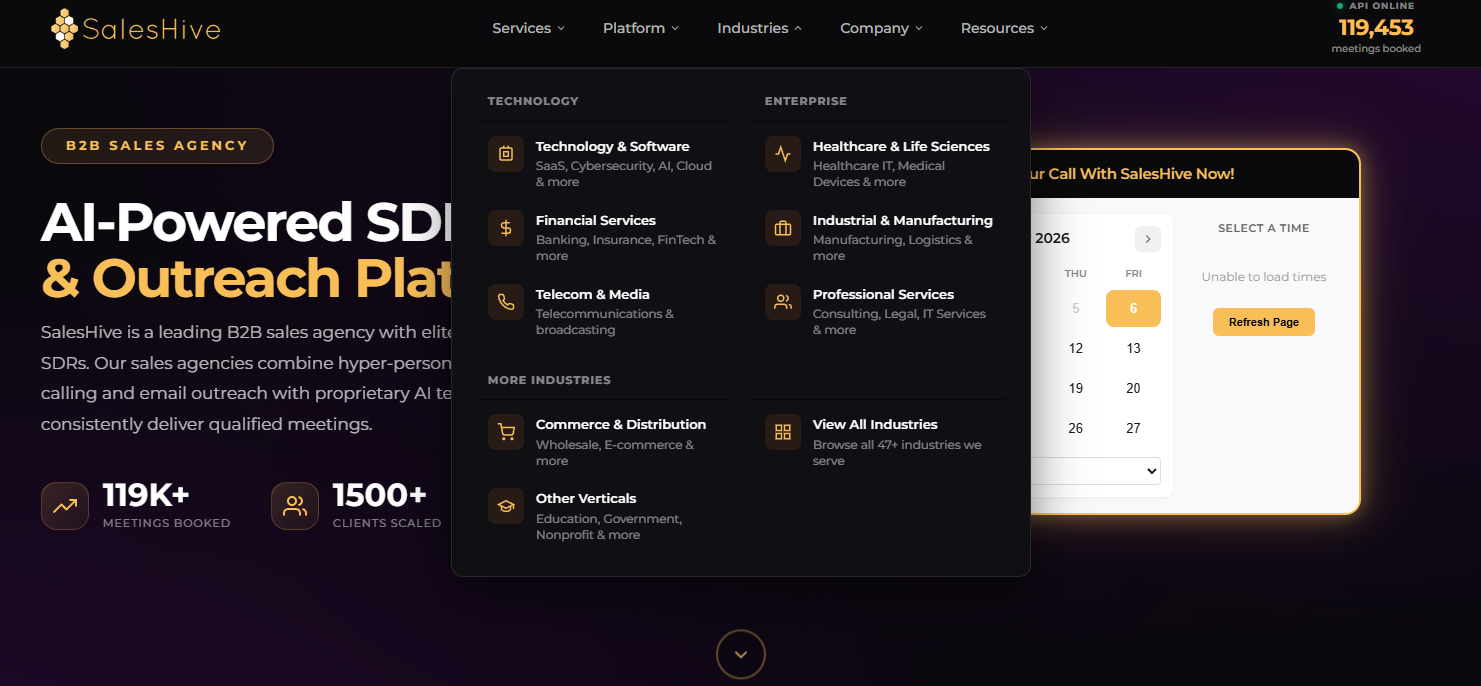Image resolution: width=1481 pixels, height=686 pixels.
Task: Open Industrial & Manufacturing page
Action: click(880, 237)
